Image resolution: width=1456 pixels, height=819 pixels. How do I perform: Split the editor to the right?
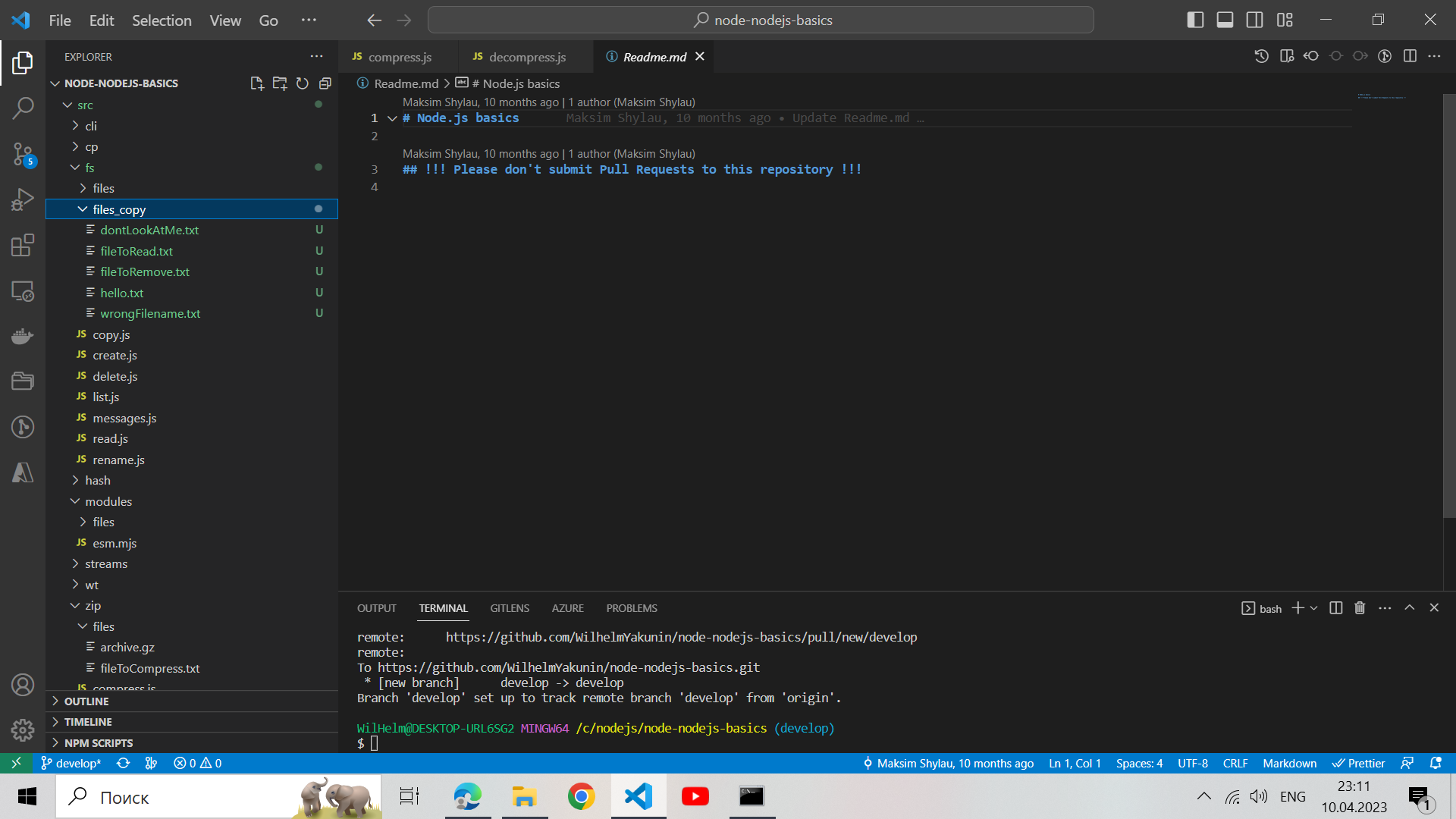(1410, 56)
